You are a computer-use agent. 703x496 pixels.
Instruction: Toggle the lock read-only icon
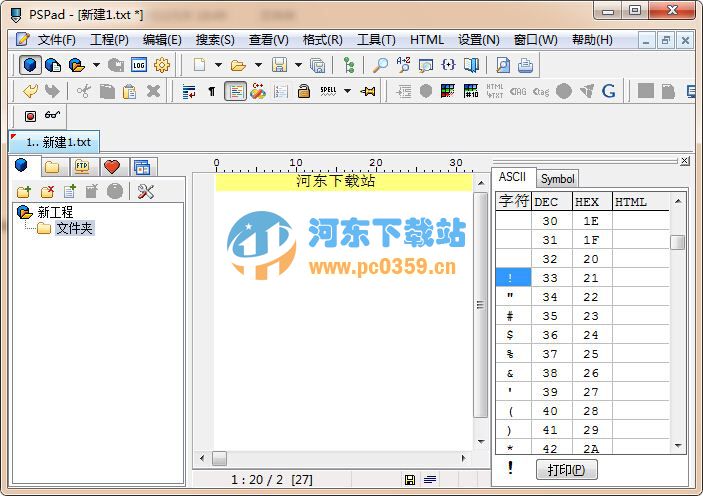[304, 91]
